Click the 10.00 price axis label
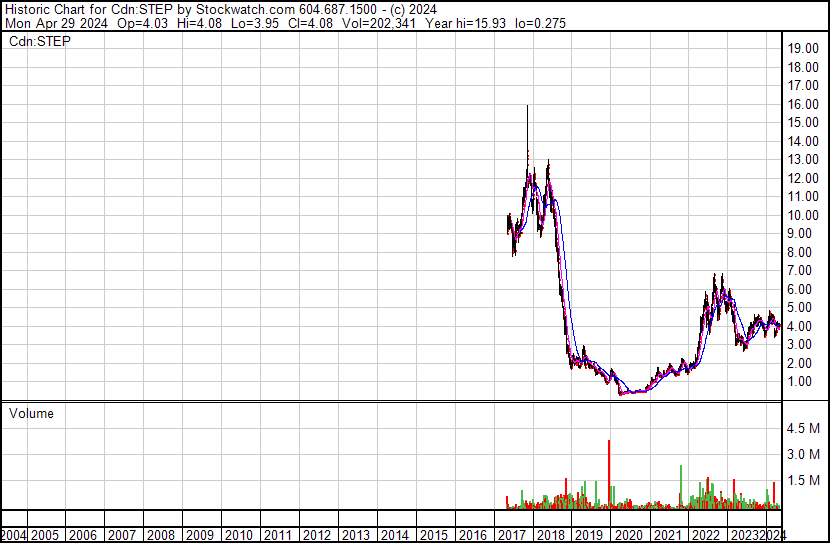830x543 pixels. click(803, 215)
